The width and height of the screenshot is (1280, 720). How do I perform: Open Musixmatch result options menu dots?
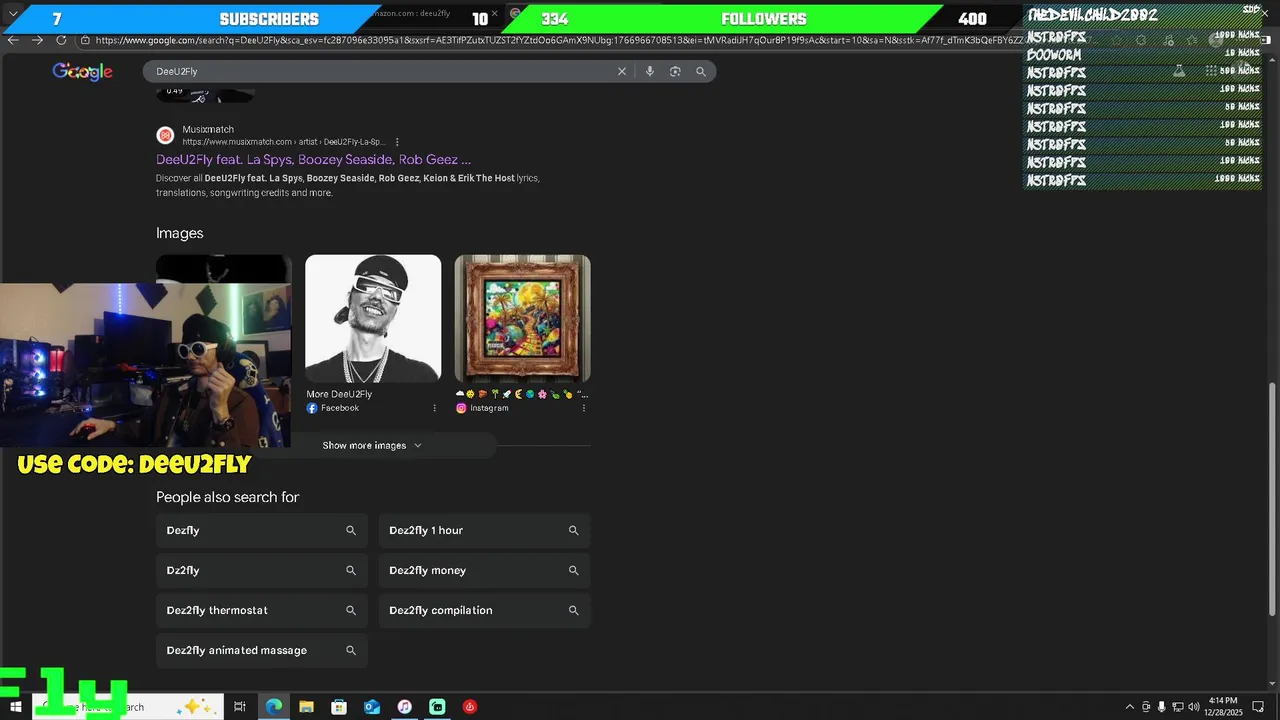[x=397, y=142]
